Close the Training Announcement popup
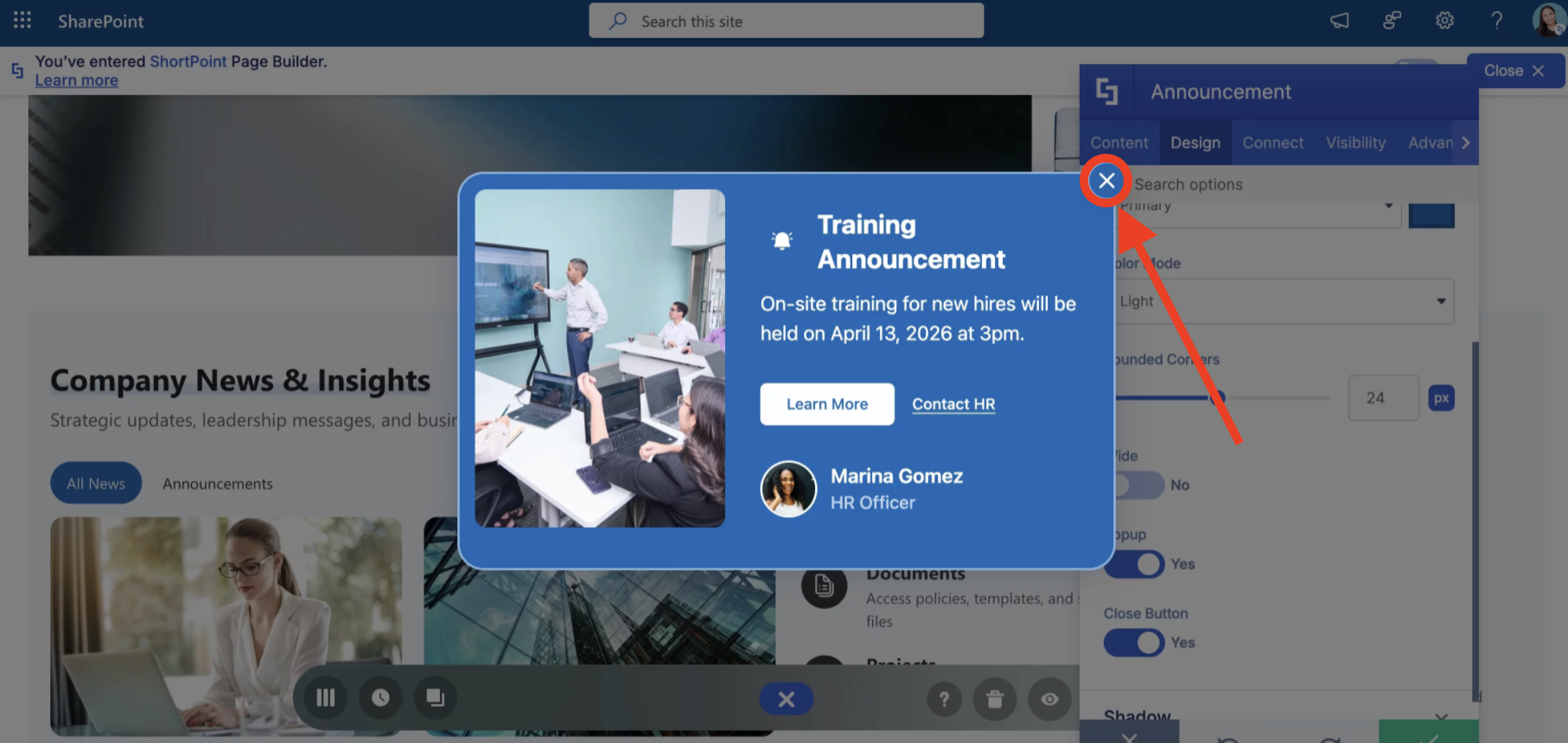The image size is (1568, 743). [1106, 181]
